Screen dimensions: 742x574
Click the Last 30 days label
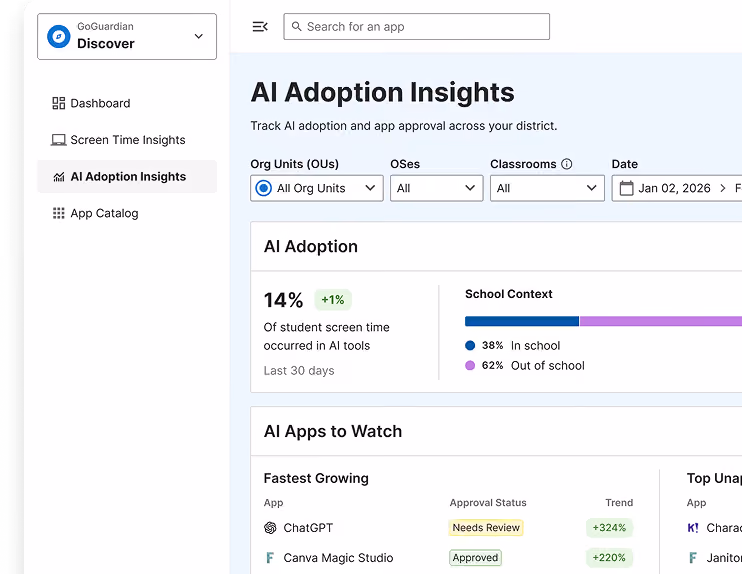299,371
